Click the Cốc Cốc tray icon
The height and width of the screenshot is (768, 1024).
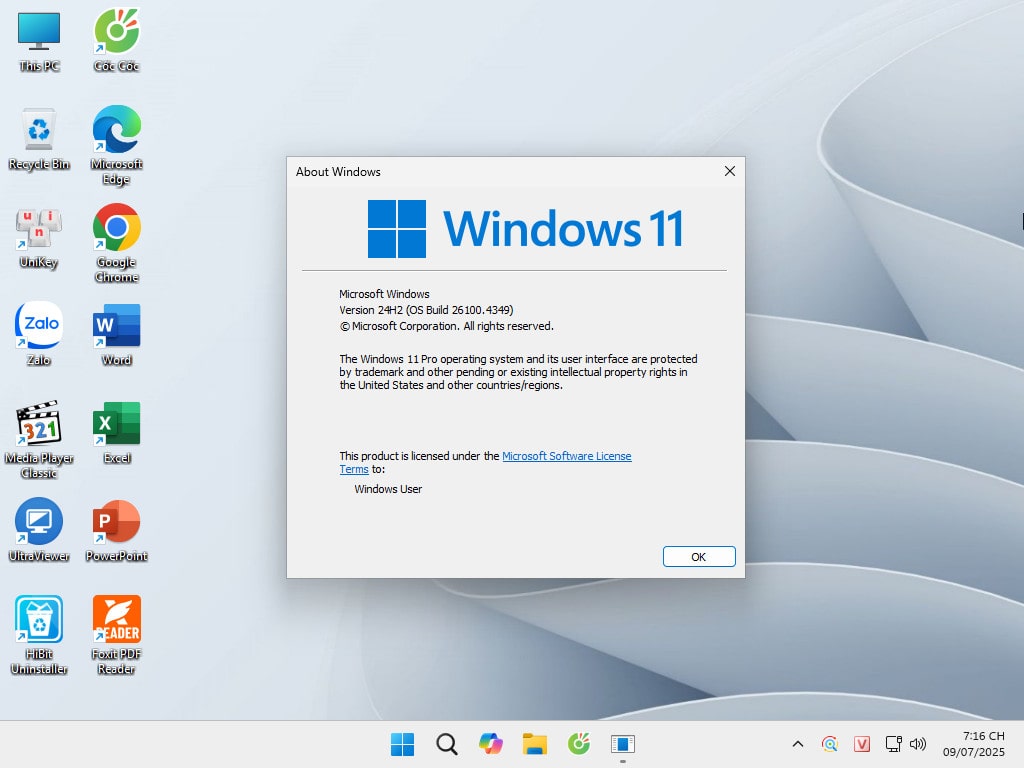(829, 744)
